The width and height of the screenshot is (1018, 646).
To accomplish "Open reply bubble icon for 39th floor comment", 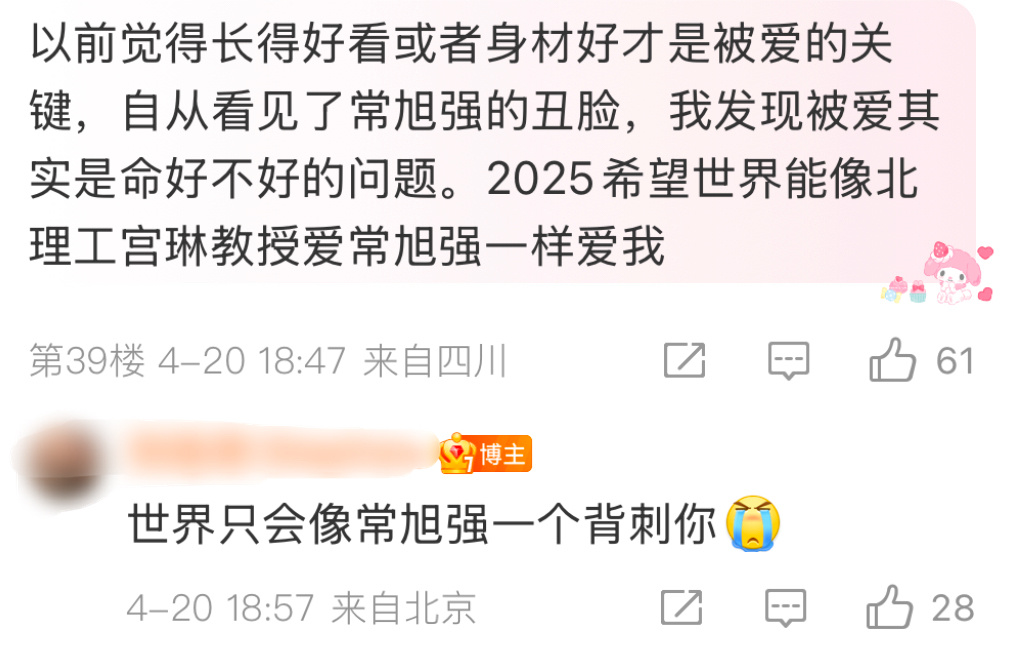I will coord(788,360).
